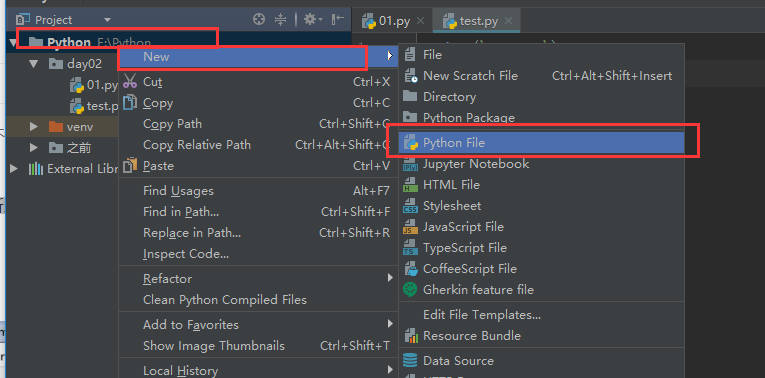
Task: Hide the Project tool window icon
Action: coord(338,20)
